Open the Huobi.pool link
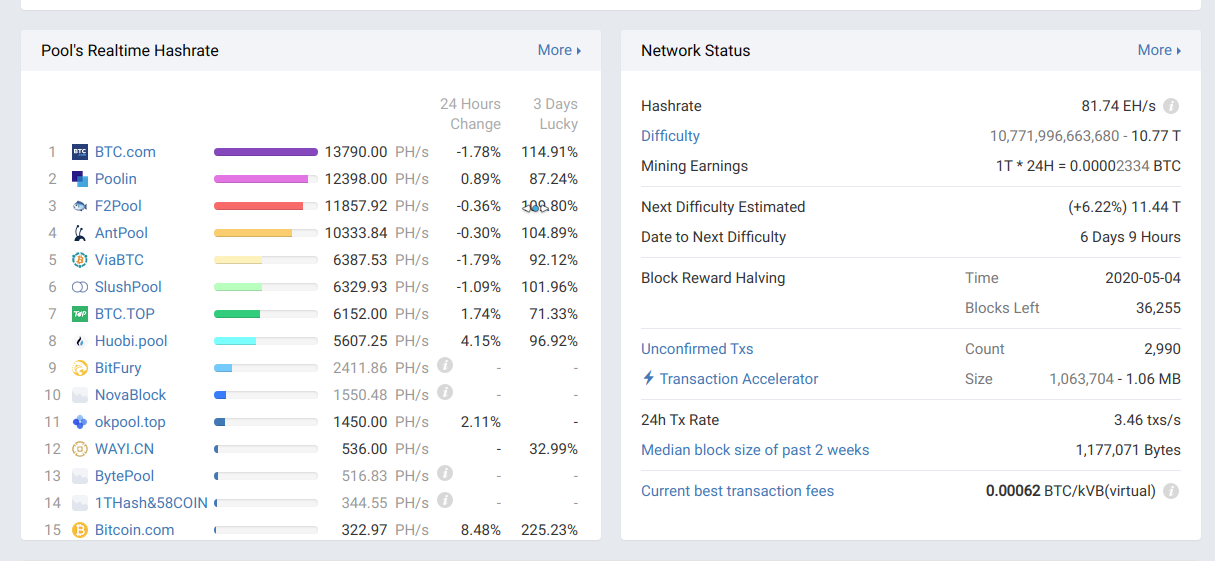 (x=131, y=341)
